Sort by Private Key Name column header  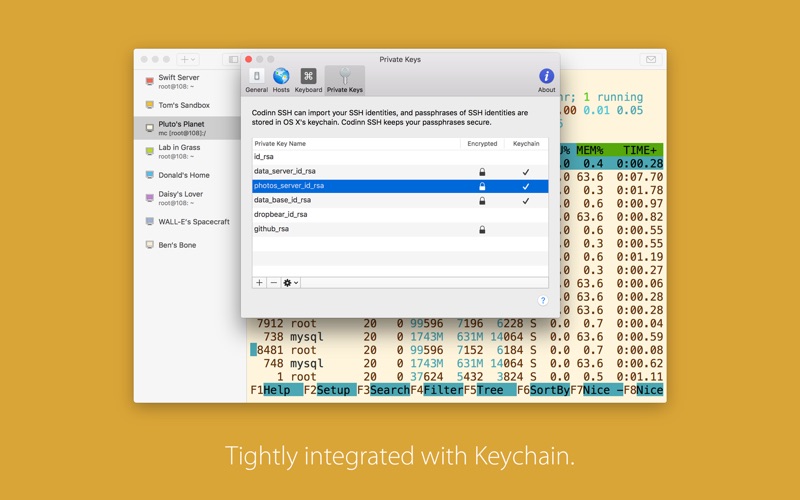pyautogui.click(x=356, y=143)
